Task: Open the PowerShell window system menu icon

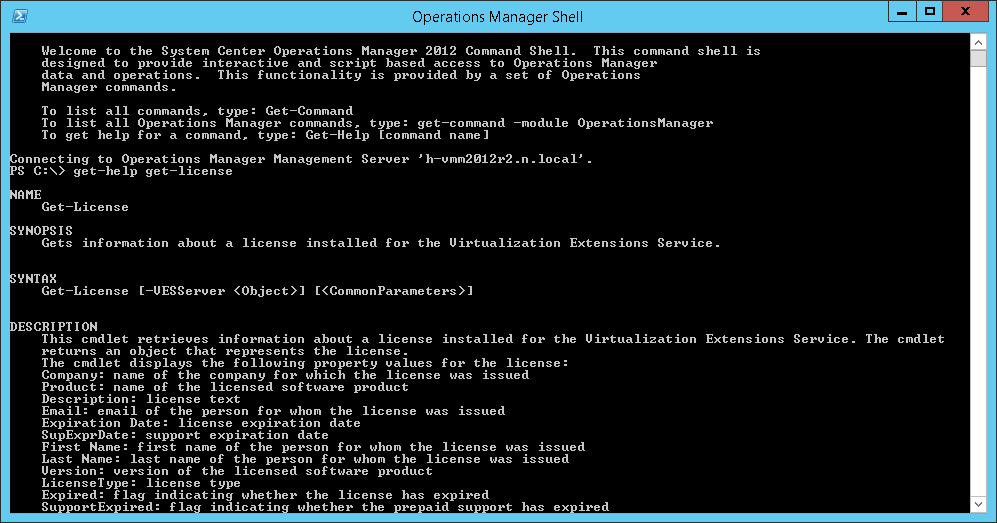Action: (x=19, y=16)
